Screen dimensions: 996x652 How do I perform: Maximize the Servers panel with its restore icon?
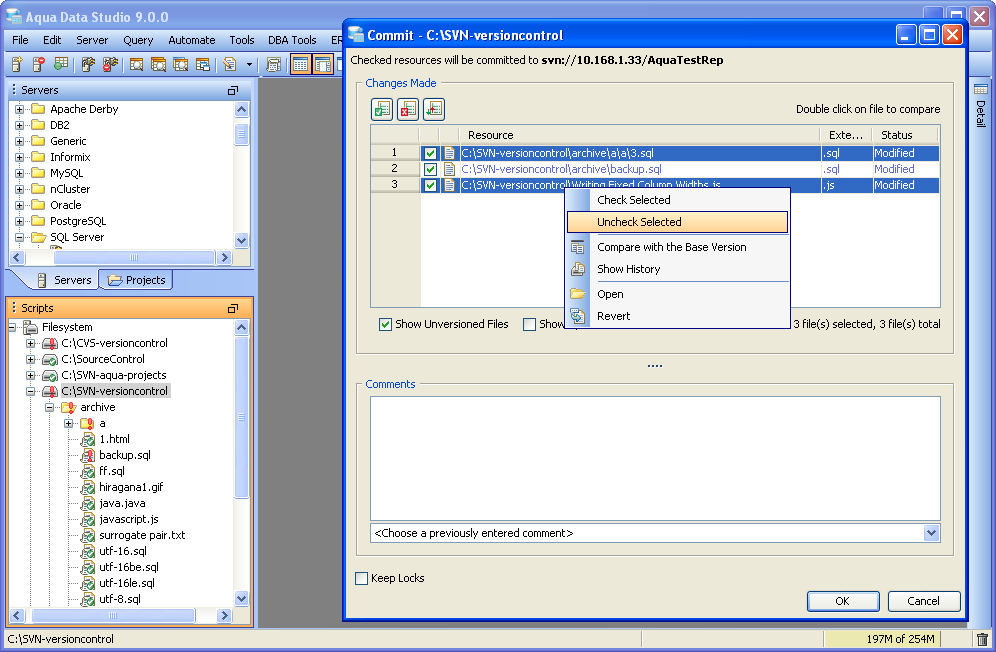(233, 90)
